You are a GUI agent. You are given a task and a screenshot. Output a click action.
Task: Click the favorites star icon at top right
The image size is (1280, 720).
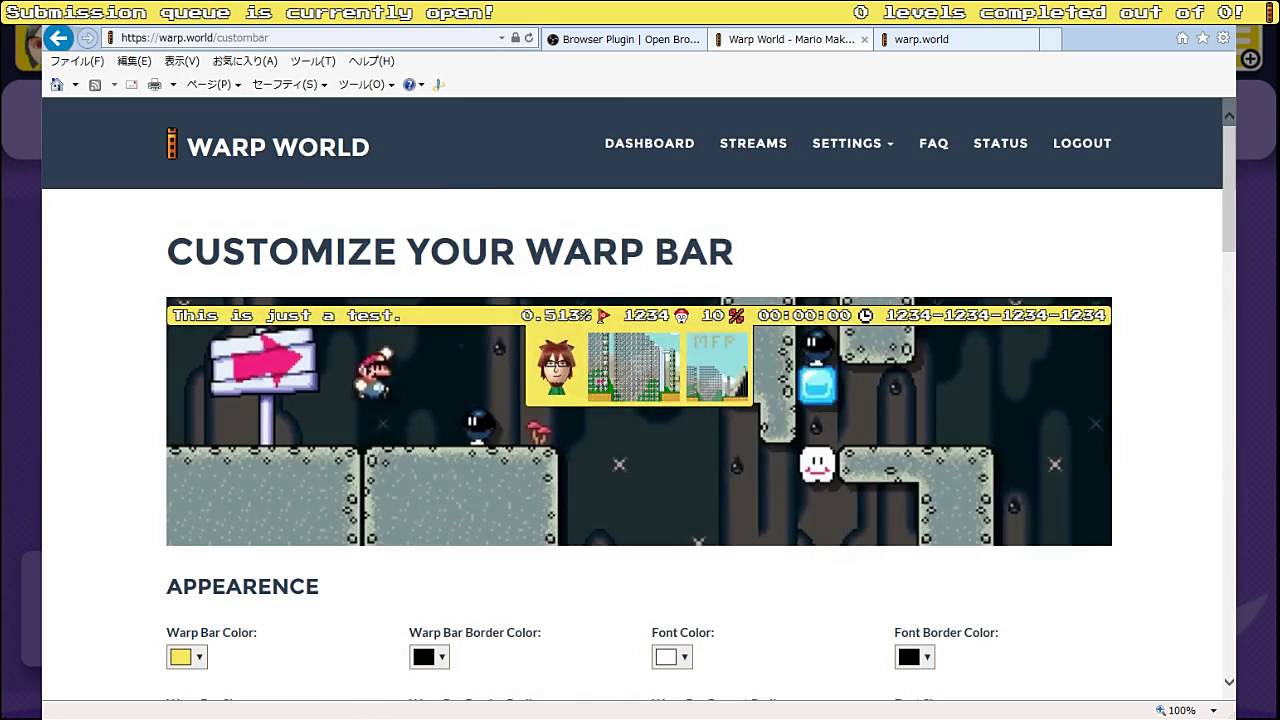click(1203, 38)
